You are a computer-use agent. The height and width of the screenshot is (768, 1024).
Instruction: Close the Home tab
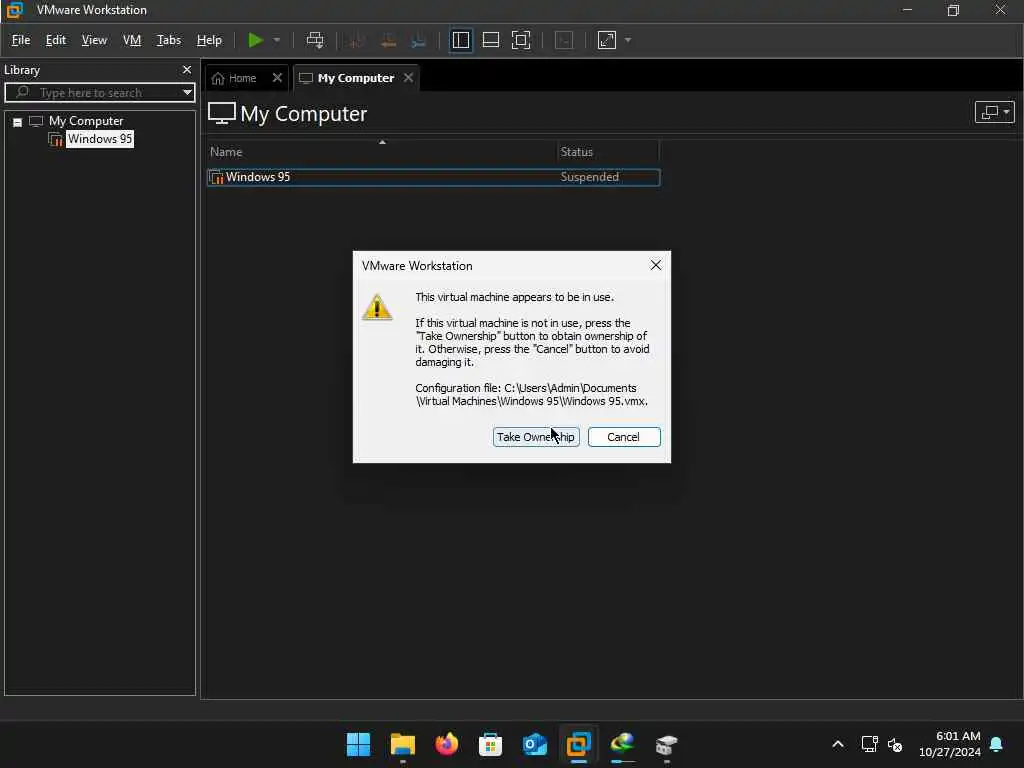[277, 78]
